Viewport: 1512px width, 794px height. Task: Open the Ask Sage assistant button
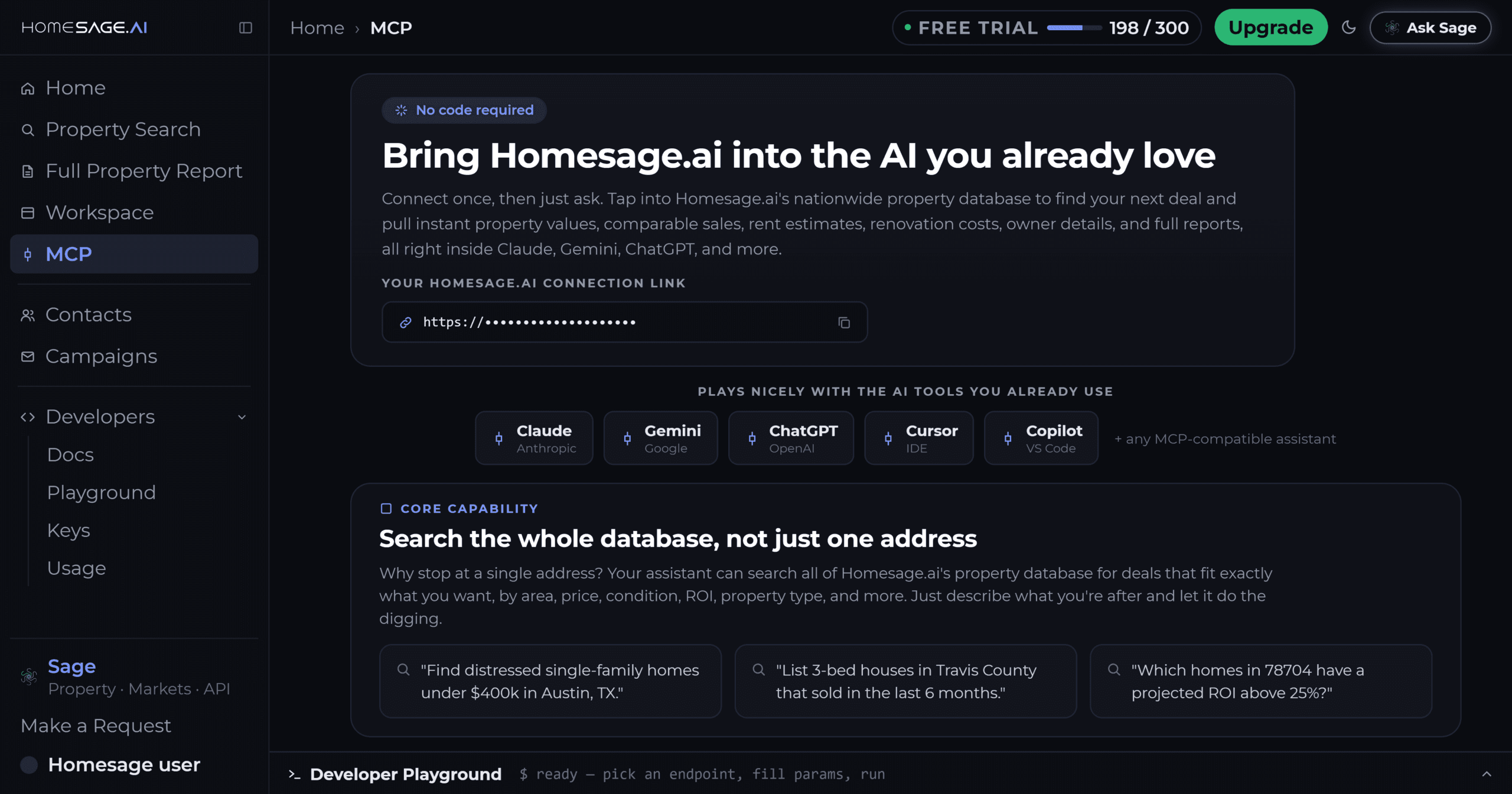click(1430, 27)
